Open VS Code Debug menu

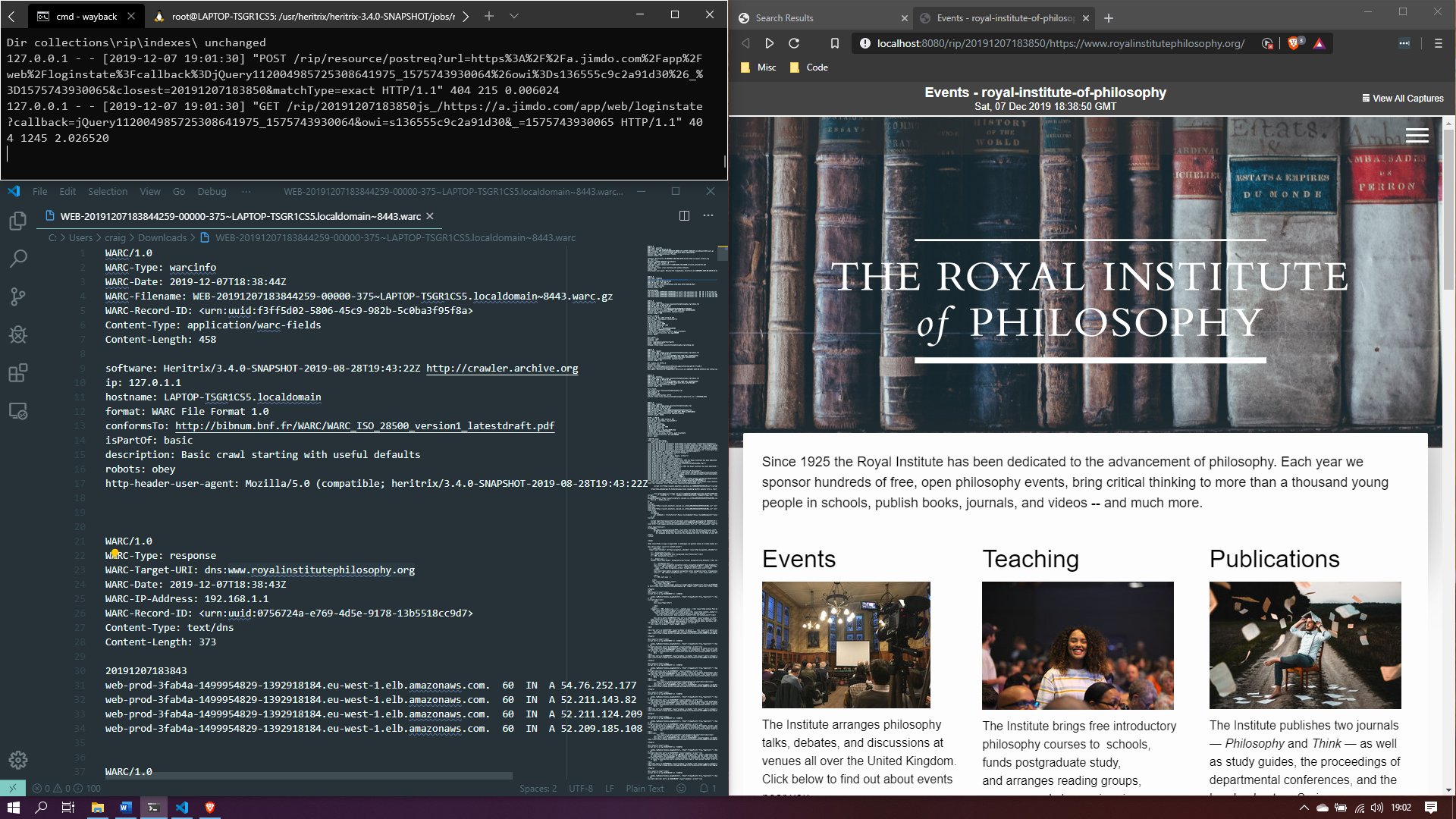(x=212, y=191)
